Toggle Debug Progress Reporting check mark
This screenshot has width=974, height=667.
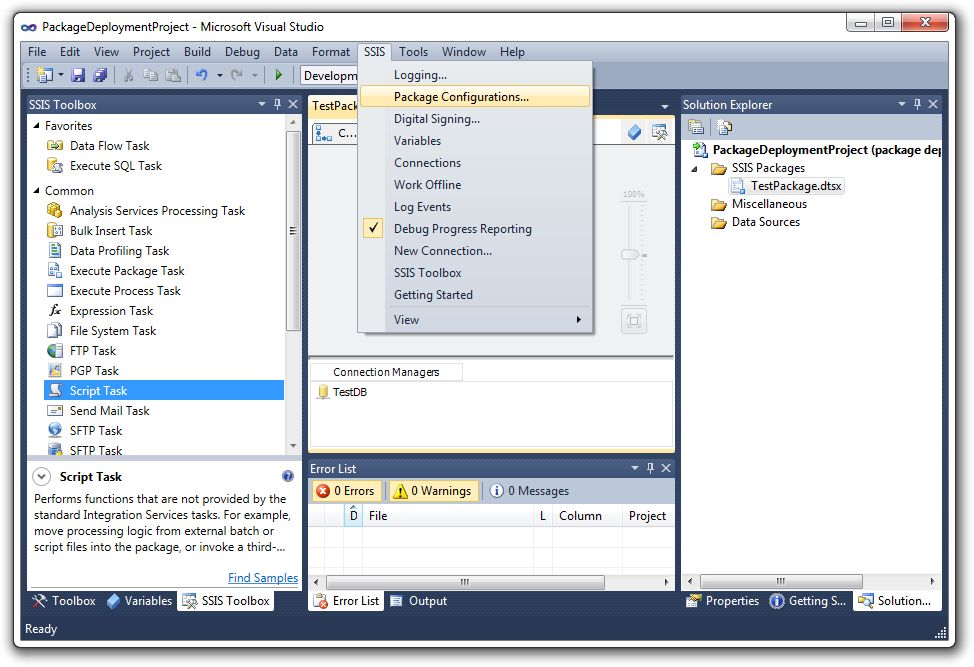(x=373, y=229)
